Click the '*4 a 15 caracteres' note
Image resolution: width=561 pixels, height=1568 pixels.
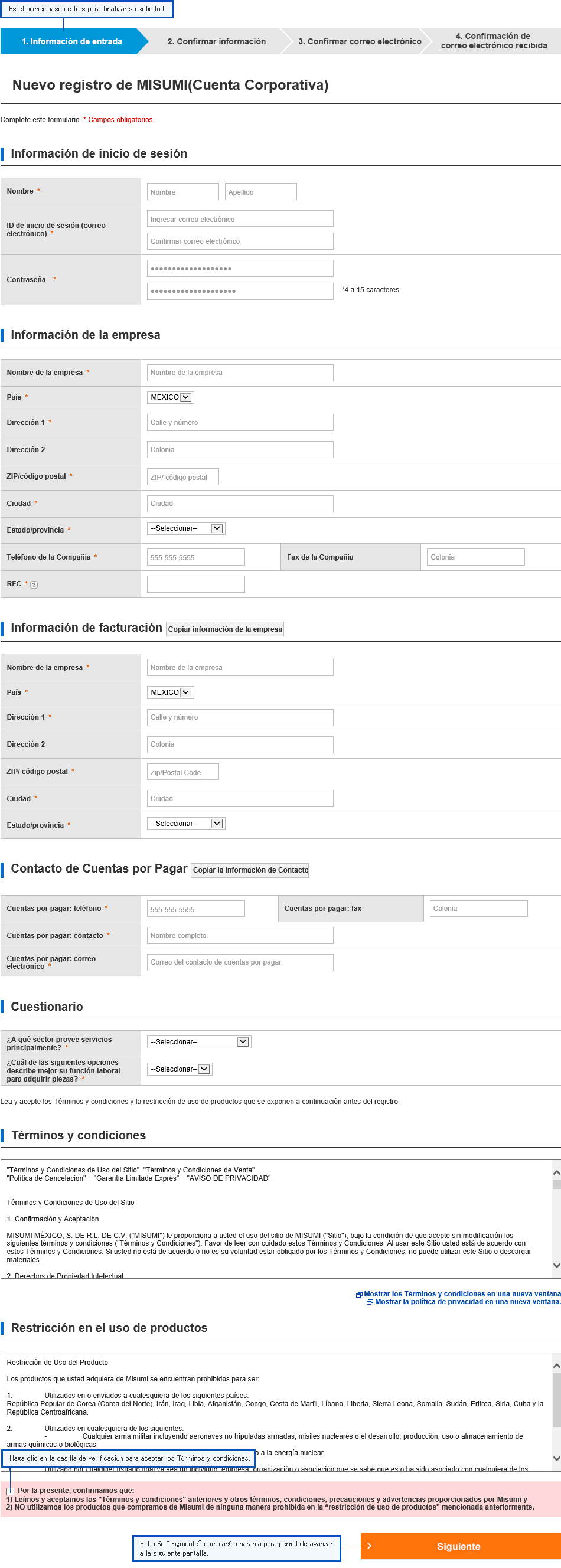point(370,290)
